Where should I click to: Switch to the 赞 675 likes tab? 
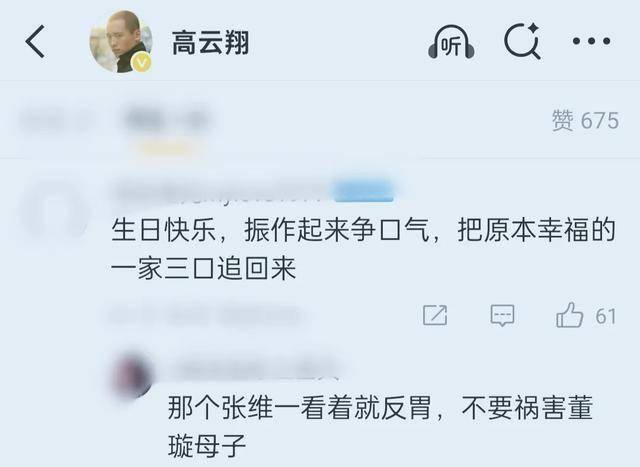pos(585,120)
